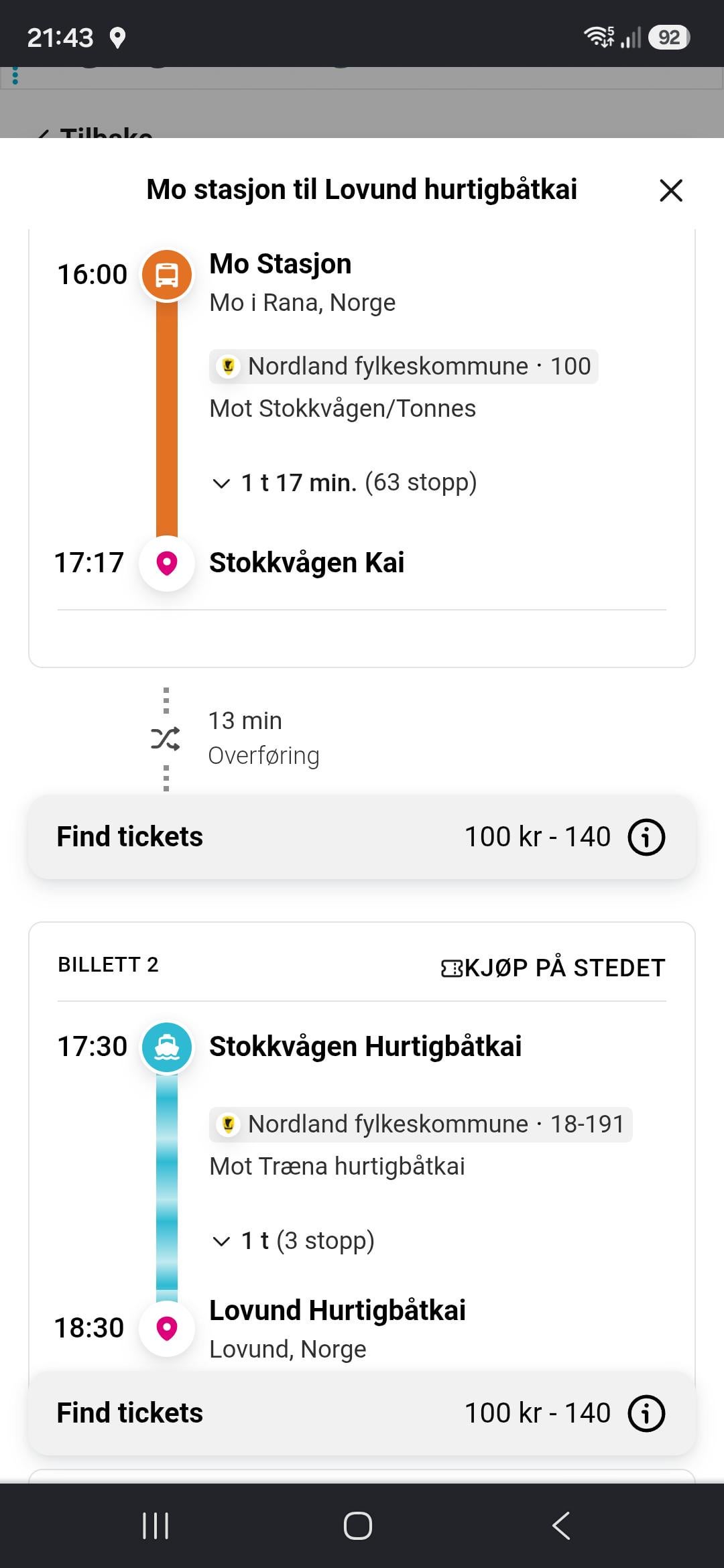Tap the Android home button
Viewport: 724px width, 1568px height.
coord(358,1526)
